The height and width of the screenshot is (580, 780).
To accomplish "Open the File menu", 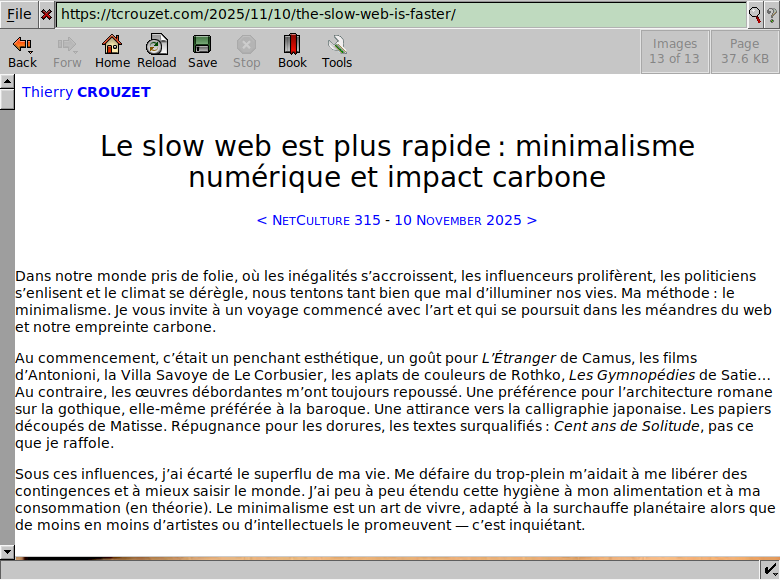I will (19, 14).
